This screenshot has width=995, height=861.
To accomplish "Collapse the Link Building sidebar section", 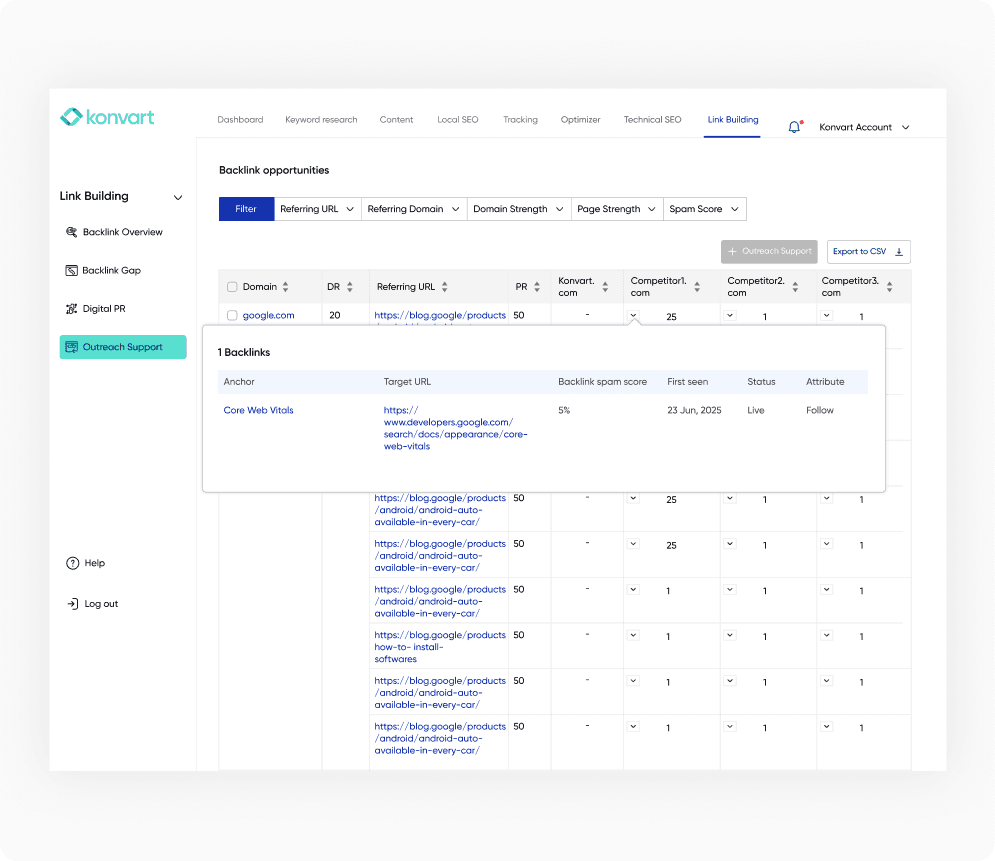I will (x=178, y=197).
